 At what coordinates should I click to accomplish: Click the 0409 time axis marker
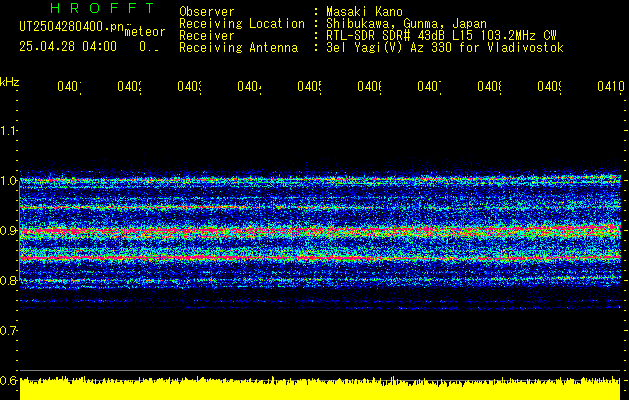549,86
